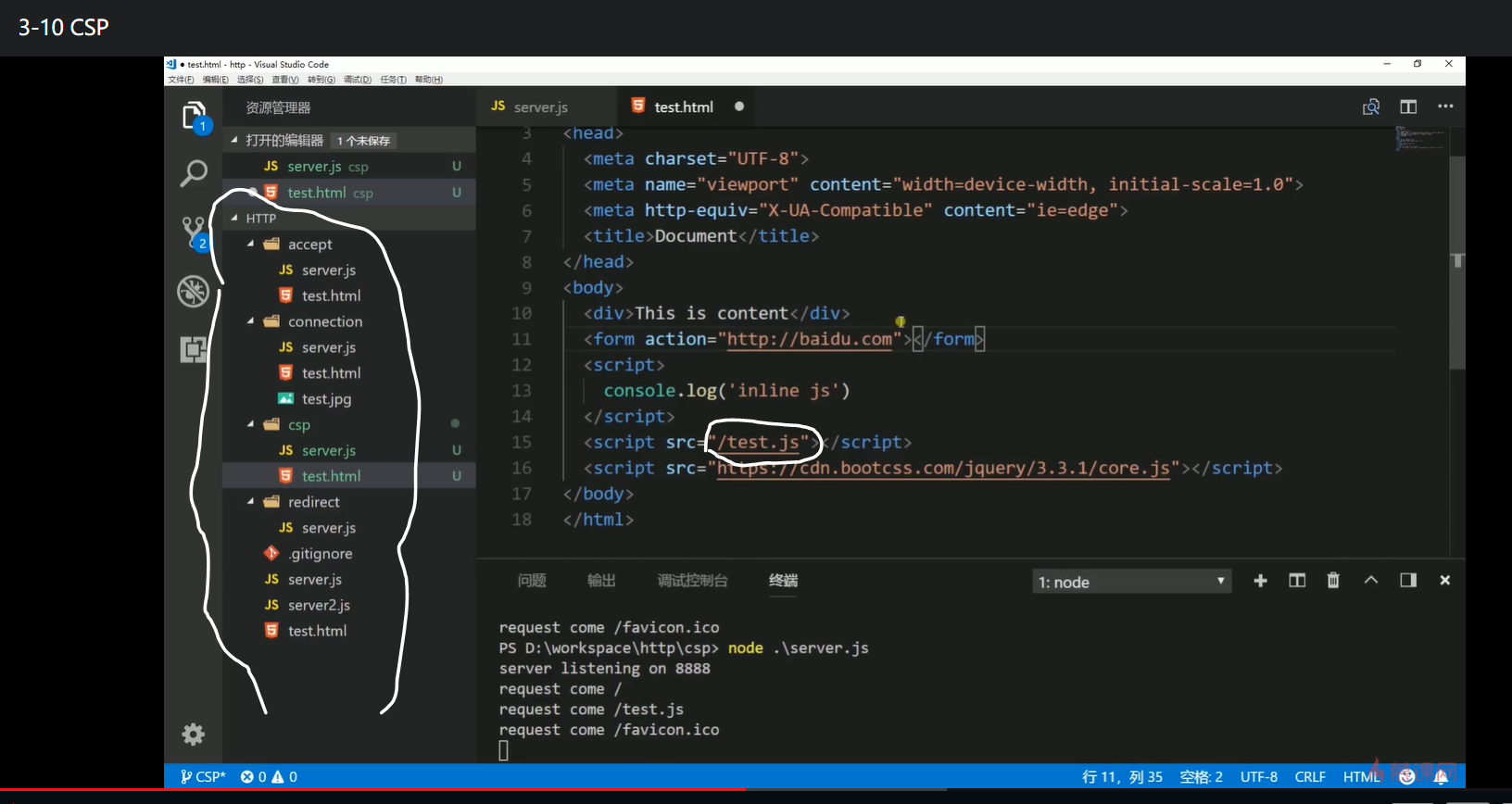Screen dimensions: 1512x804
Task: Select the 终端 panel tab
Action: pos(783,581)
